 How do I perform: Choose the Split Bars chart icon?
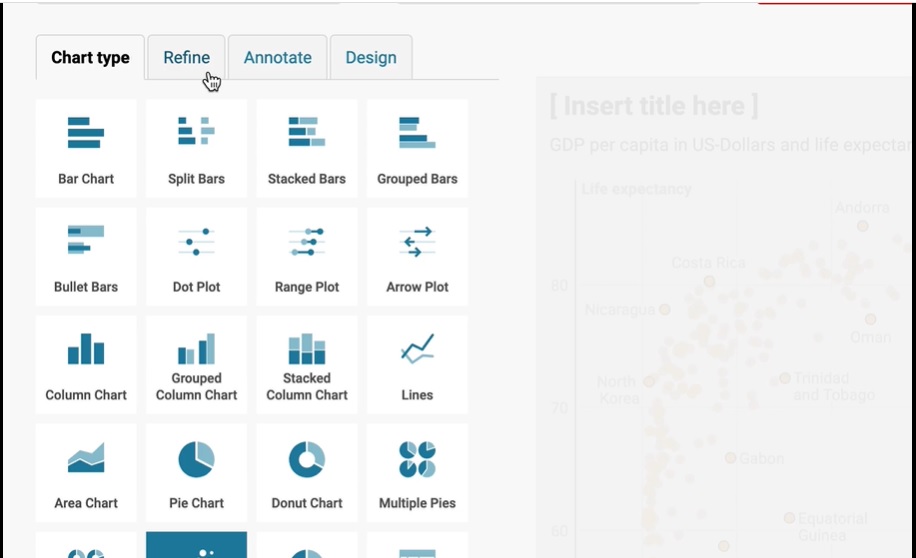pyautogui.click(x=196, y=148)
